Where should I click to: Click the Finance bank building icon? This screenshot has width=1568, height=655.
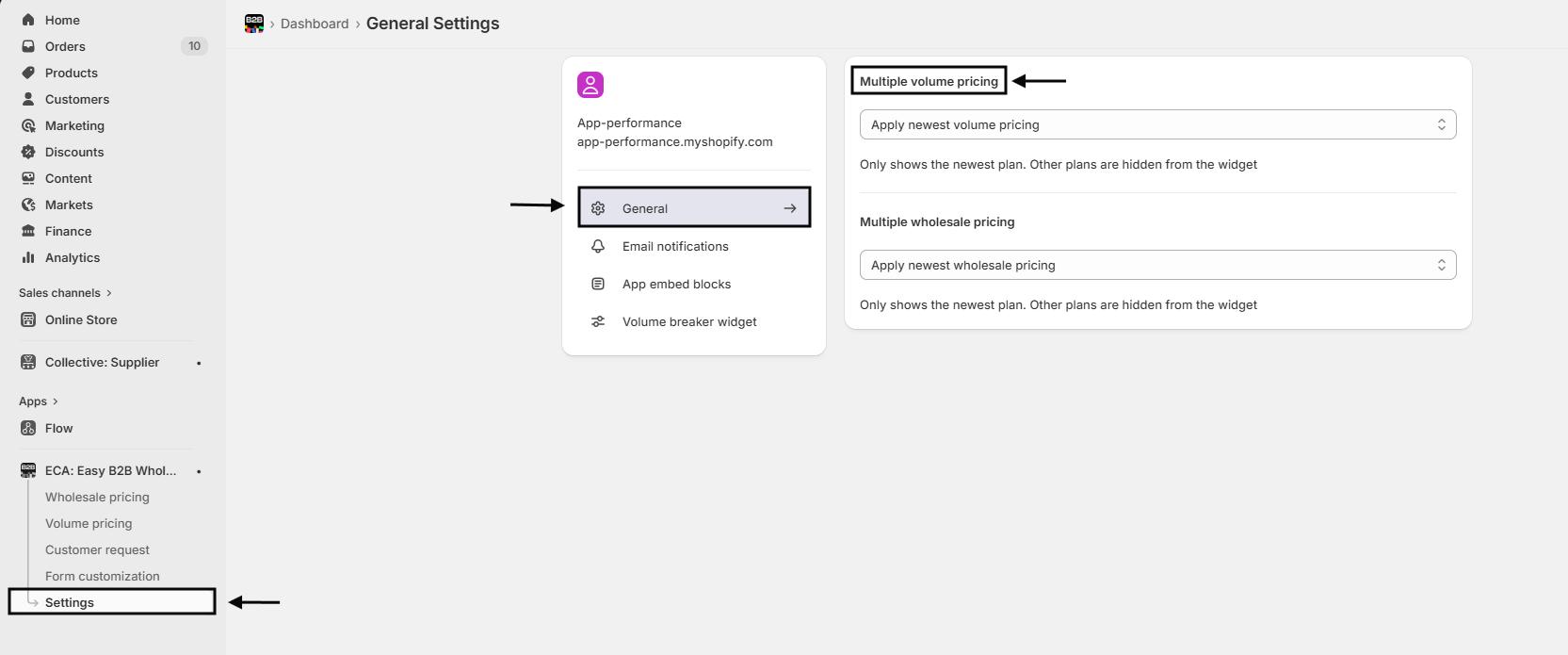click(28, 231)
